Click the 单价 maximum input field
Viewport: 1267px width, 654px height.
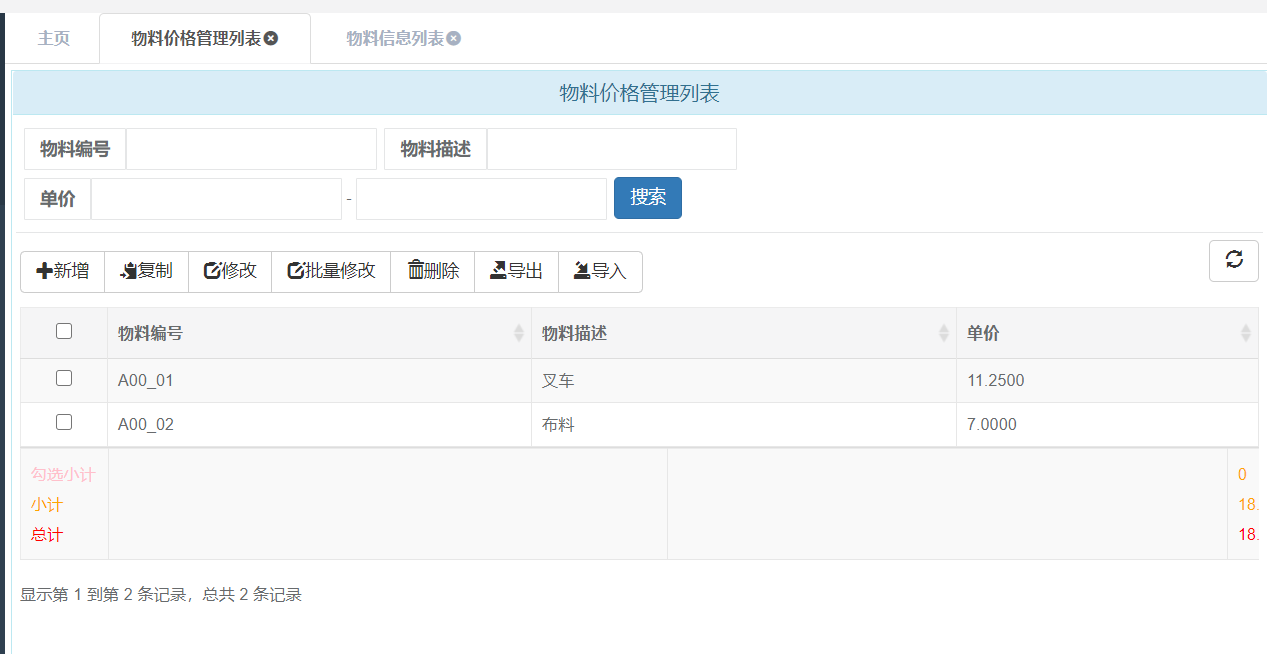coord(481,199)
